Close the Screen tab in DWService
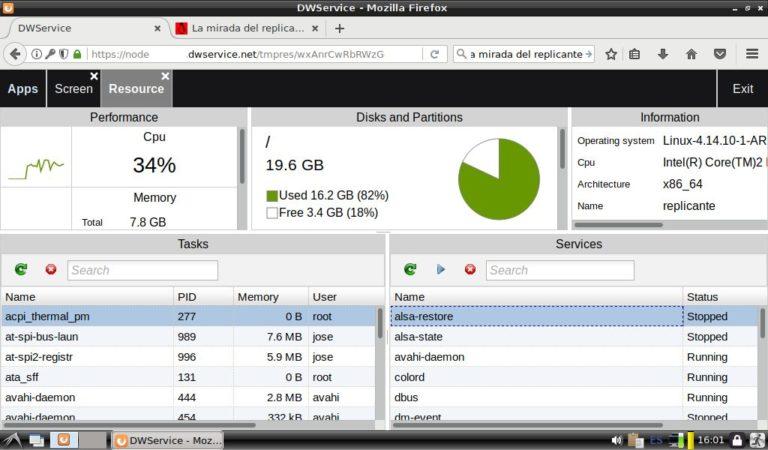The width and height of the screenshot is (768, 450). tap(94, 76)
